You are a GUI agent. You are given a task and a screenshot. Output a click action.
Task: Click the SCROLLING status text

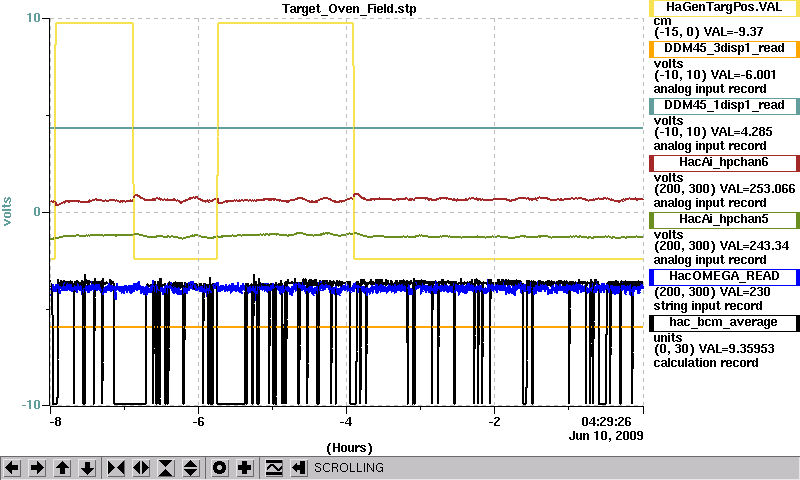tap(348, 468)
